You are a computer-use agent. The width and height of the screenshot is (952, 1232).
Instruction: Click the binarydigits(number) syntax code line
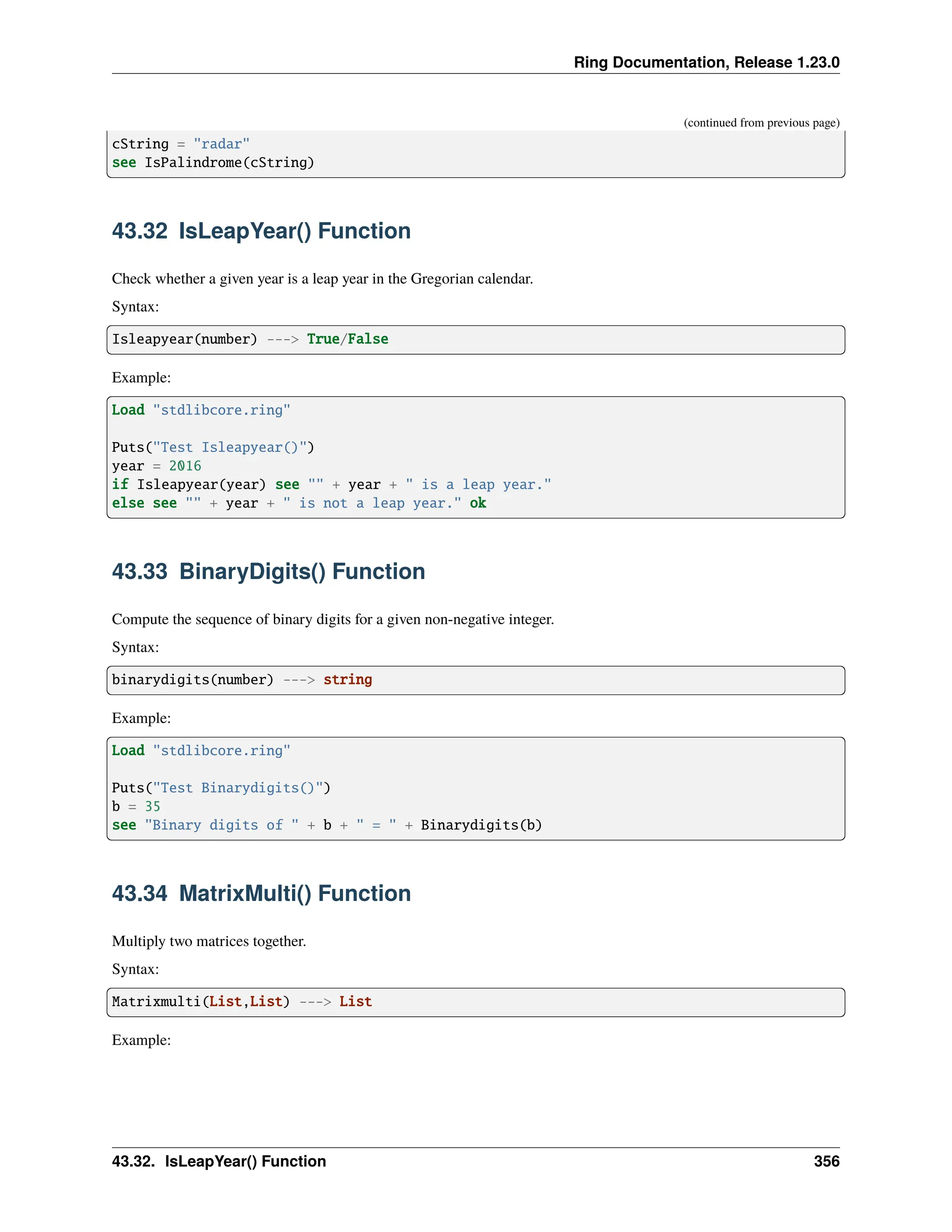tap(241, 680)
